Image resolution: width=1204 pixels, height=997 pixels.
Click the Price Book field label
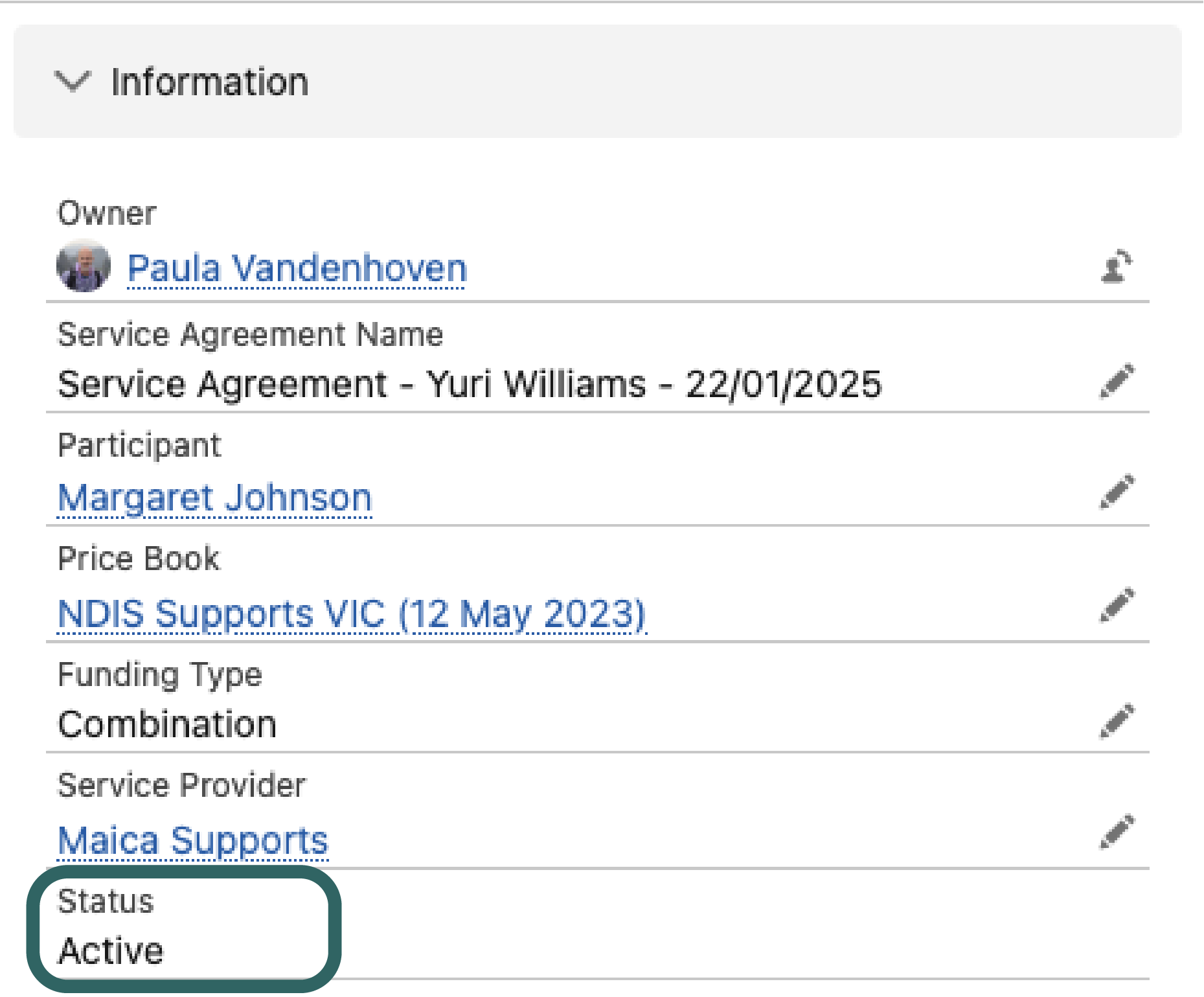pos(139,558)
